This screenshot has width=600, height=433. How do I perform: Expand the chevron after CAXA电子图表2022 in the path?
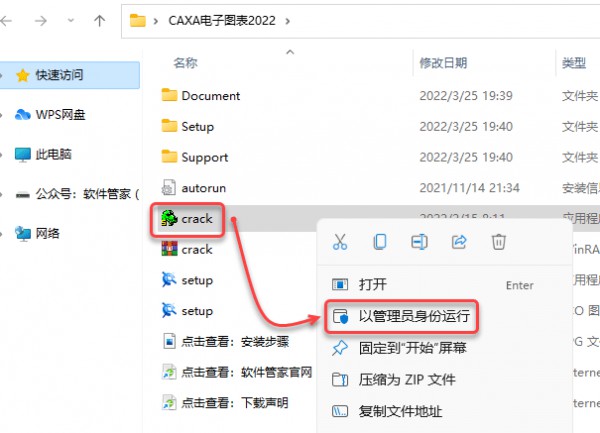tap(287, 21)
